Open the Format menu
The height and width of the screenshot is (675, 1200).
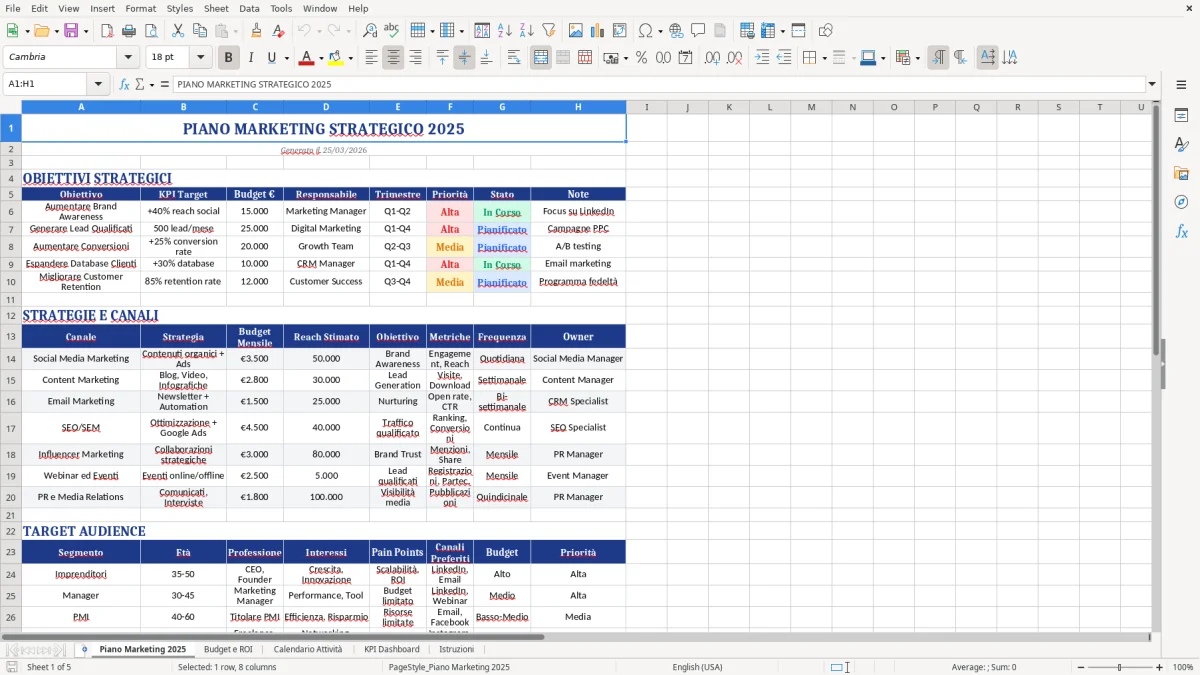coord(140,8)
